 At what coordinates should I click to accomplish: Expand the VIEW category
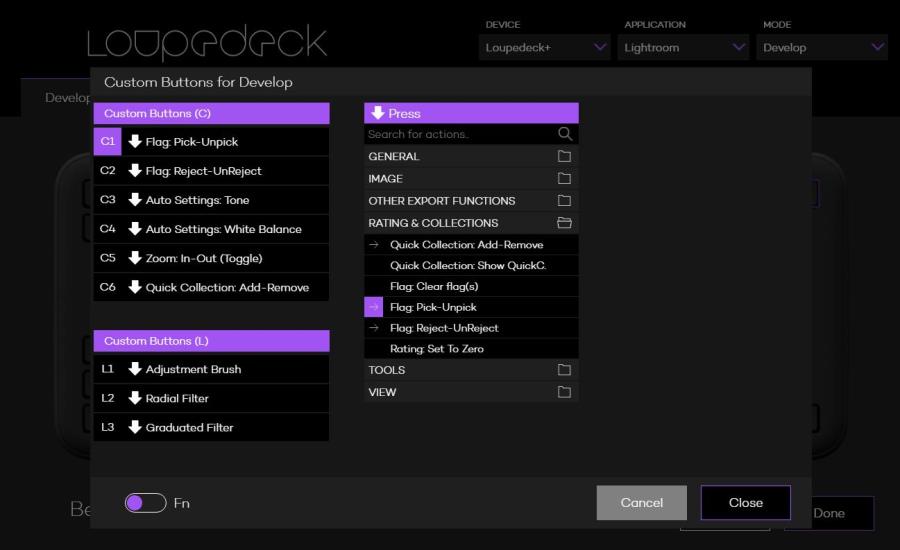point(471,392)
